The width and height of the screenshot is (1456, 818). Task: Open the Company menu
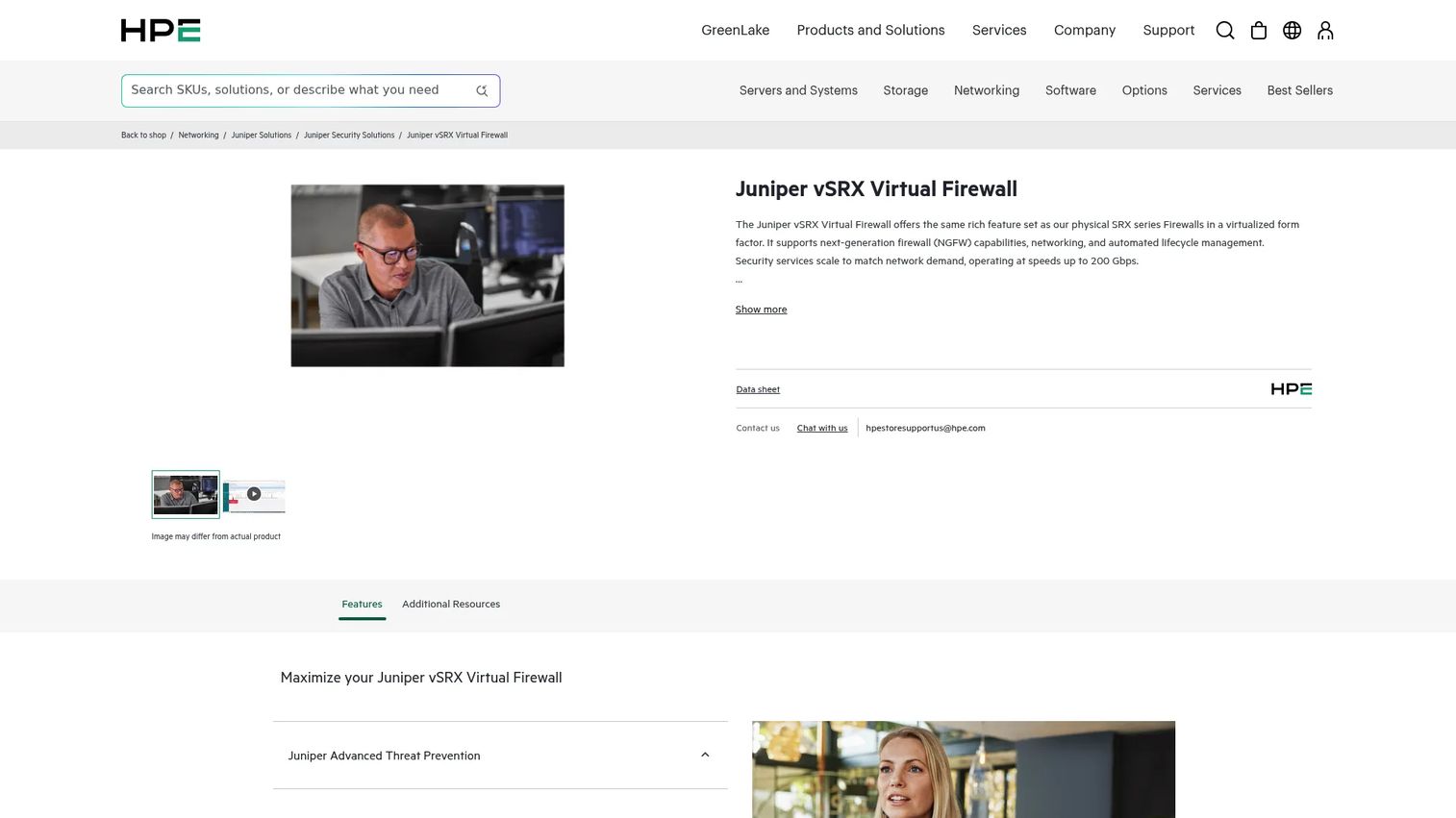pyautogui.click(x=1085, y=31)
